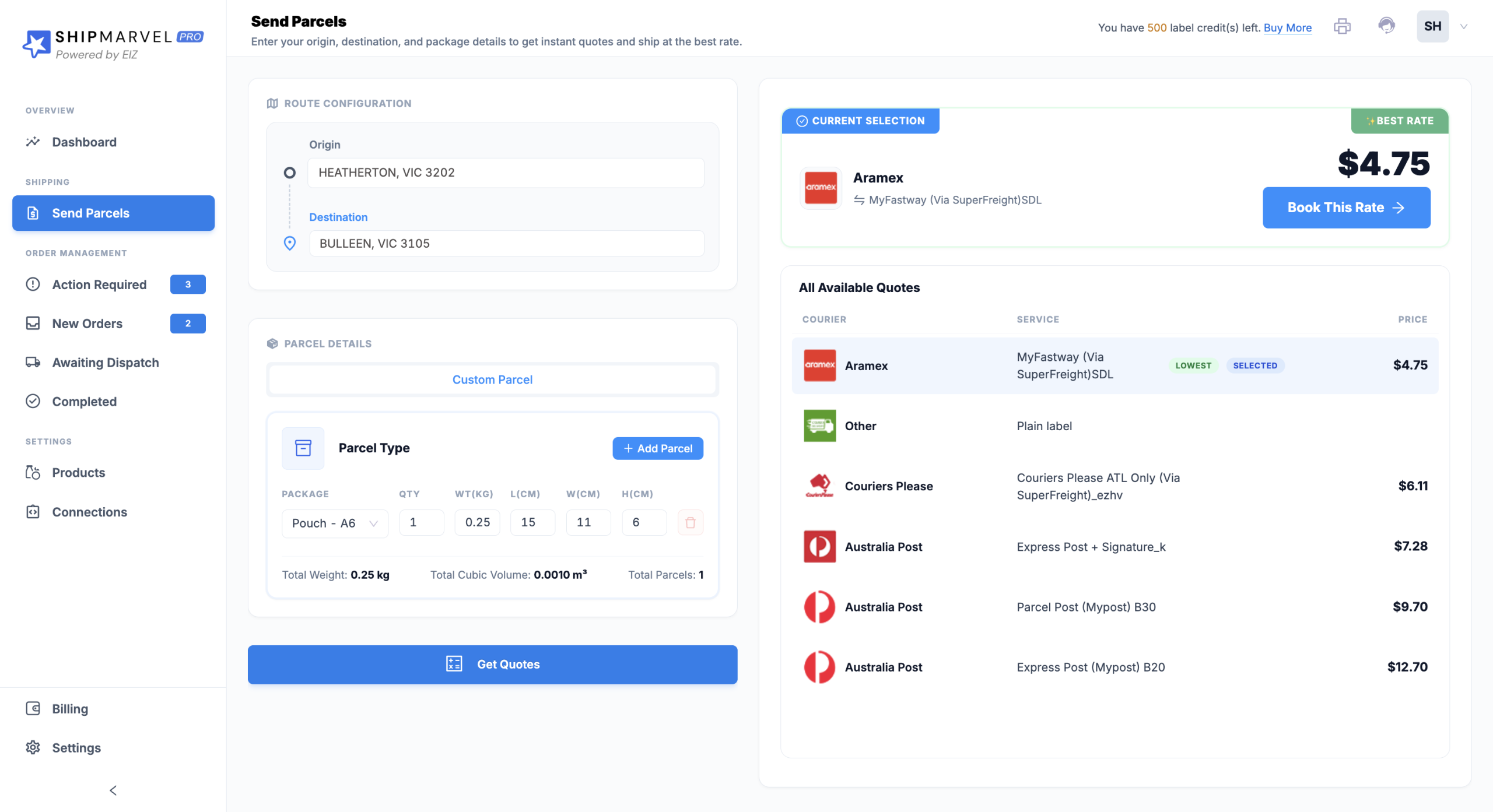Viewport: 1493px width, 812px height.
Task: Open the Pouch - A6 package dropdown
Action: tap(335, 523)
